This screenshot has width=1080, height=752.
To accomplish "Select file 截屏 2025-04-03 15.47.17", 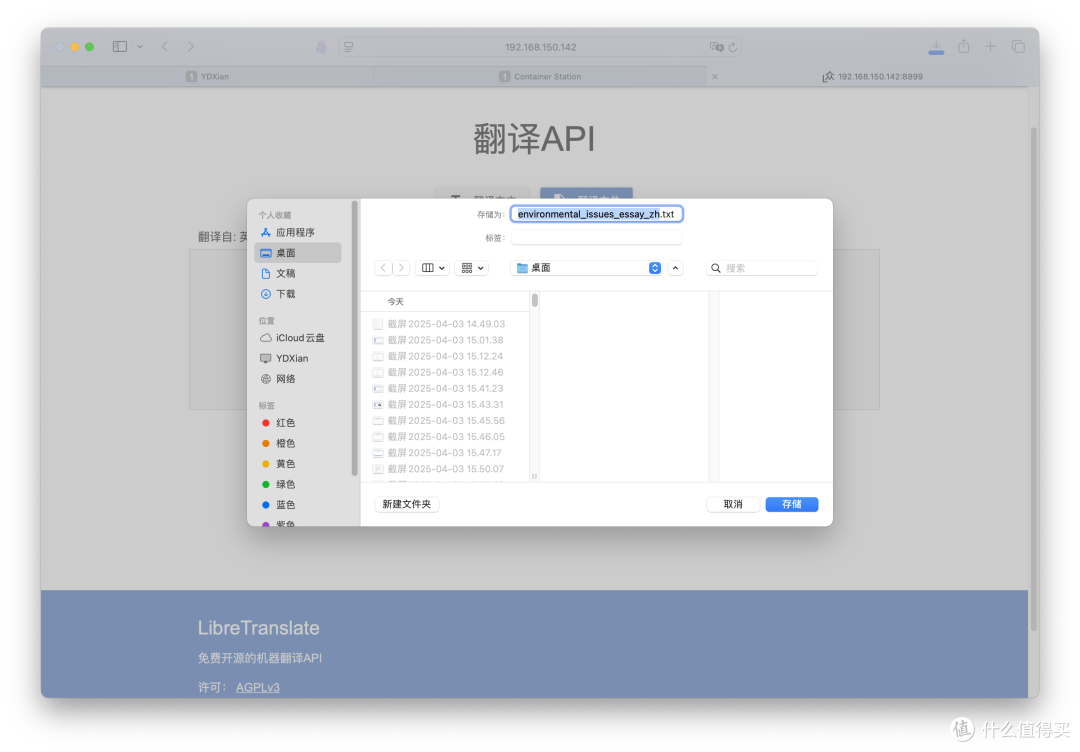I will [x=445, y=453].
